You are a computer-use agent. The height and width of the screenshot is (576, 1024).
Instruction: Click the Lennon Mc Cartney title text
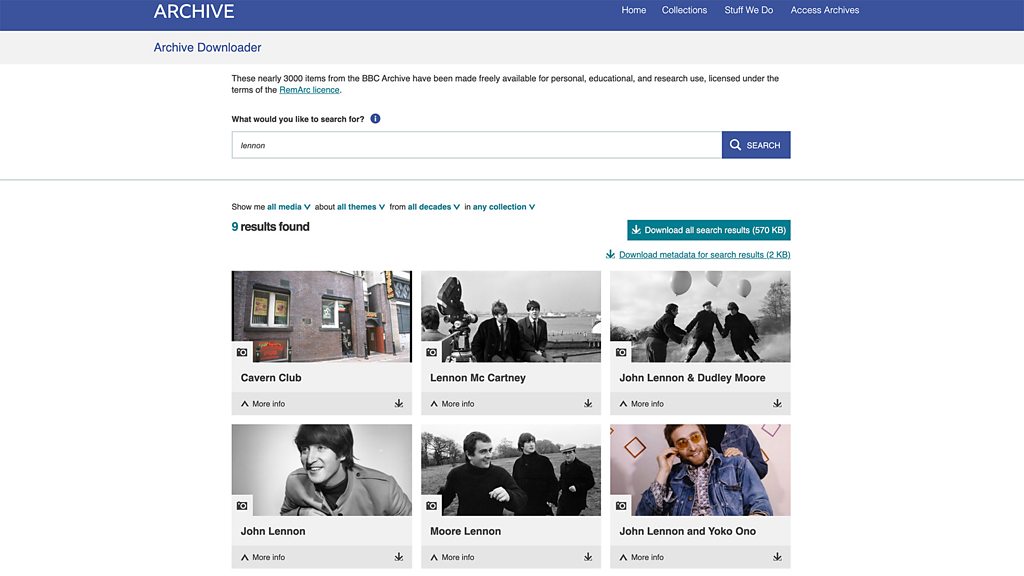click(478, 377)
